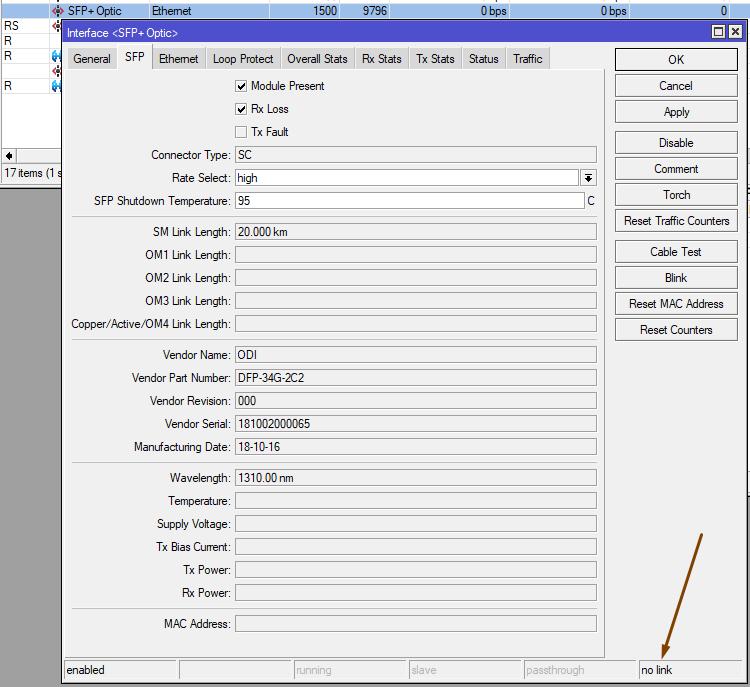Click the enabled status indicator
750x687 pixels.
[x=121, y=670]
